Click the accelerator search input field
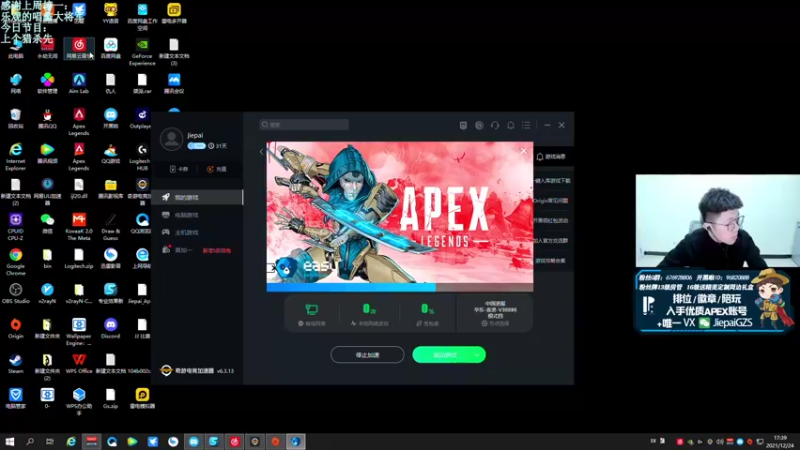Viewport: 800px width, 450px height. tap(304, 124)
